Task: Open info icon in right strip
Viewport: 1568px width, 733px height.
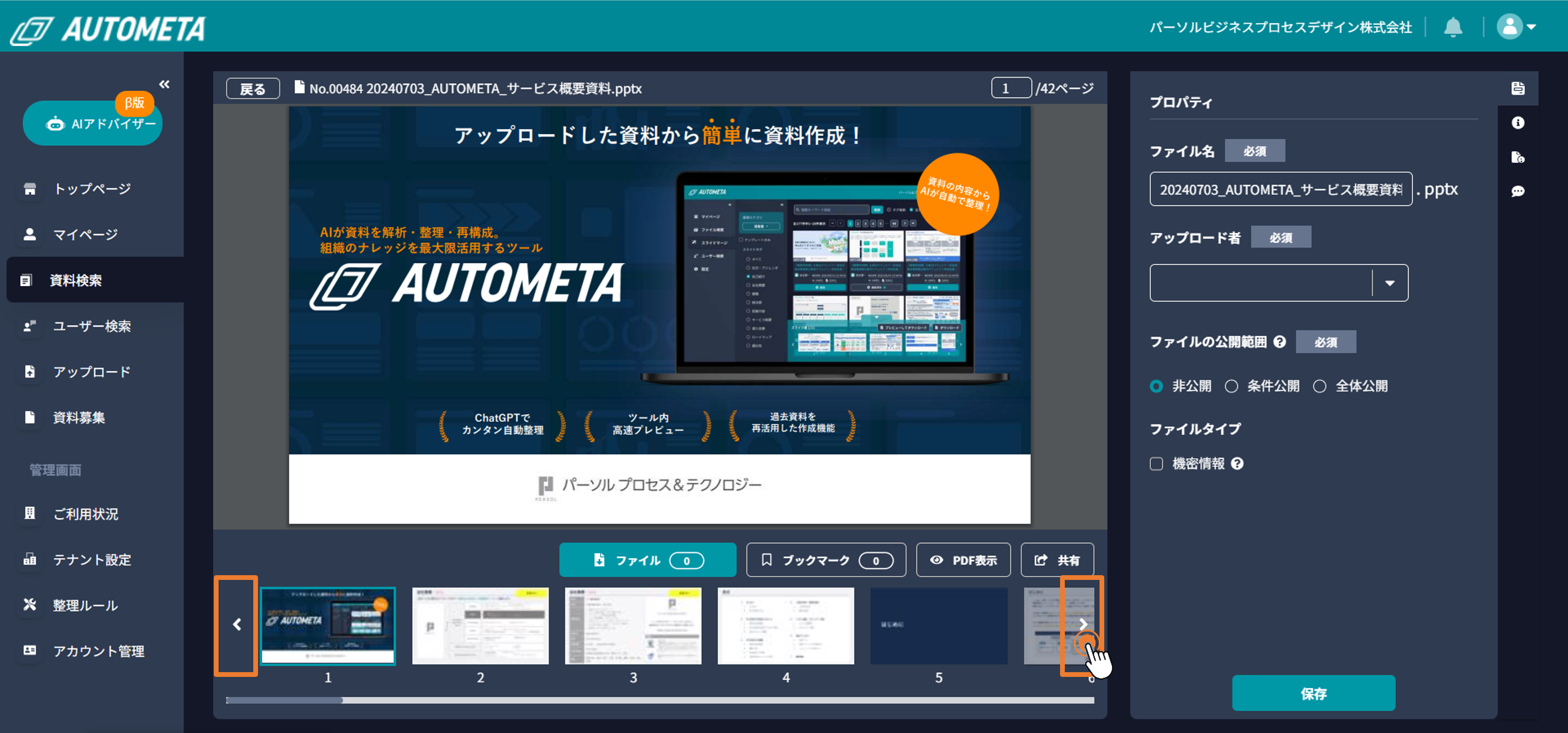Action: pos(1518,123)
